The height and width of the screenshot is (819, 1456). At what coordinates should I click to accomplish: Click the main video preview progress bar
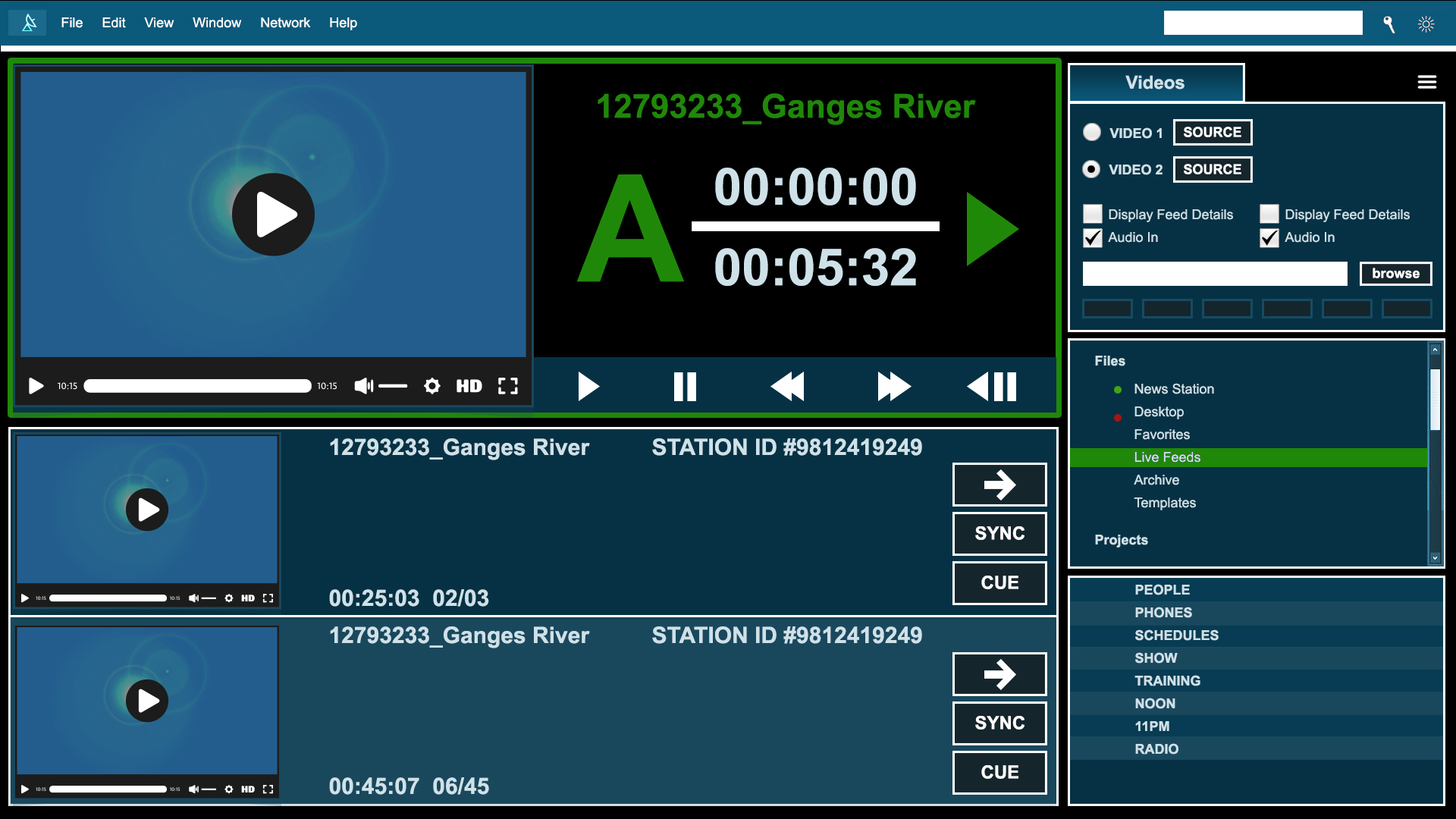tap(197, 386)
